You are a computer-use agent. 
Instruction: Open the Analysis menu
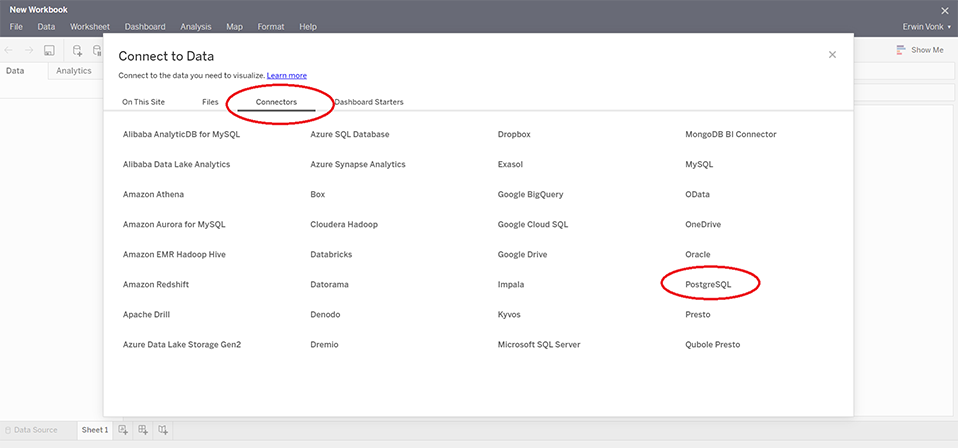click(195, 27)
